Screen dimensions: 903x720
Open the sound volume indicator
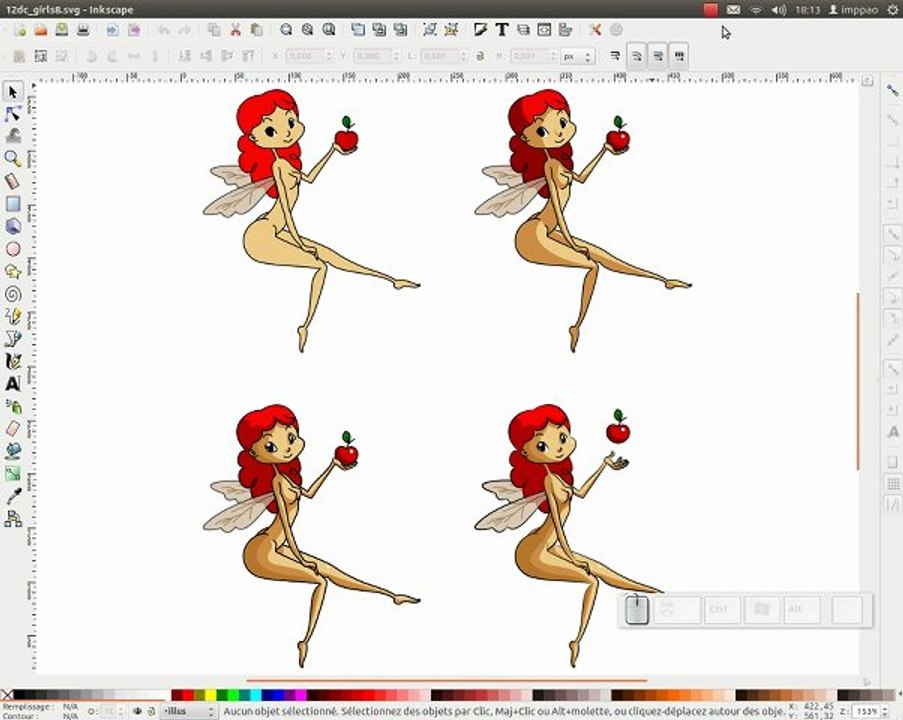(x=779, y=10)
